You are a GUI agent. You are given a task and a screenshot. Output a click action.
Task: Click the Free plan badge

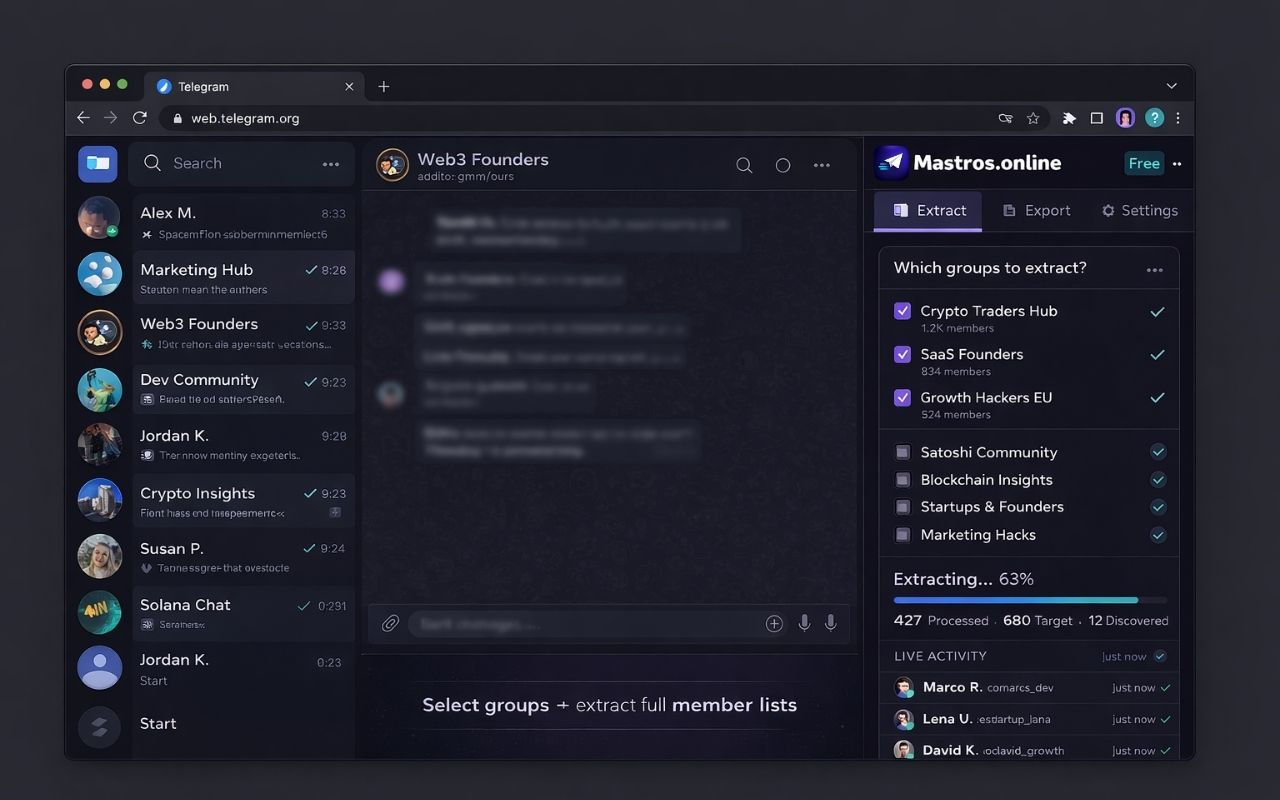click(x=1144, y=163)
